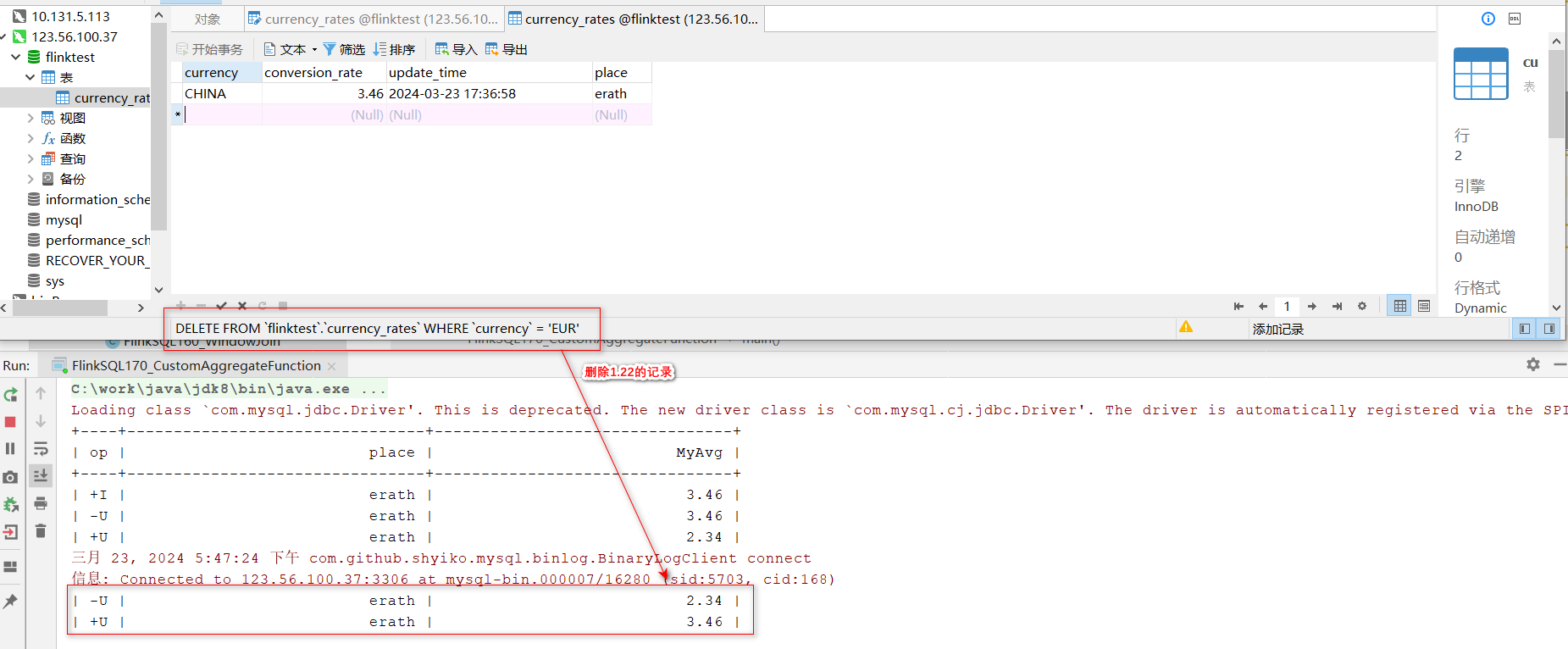Expand the Queries (查询) node
The width and height of the screenshot is (1568, 649).
click(x=30, y=158)
